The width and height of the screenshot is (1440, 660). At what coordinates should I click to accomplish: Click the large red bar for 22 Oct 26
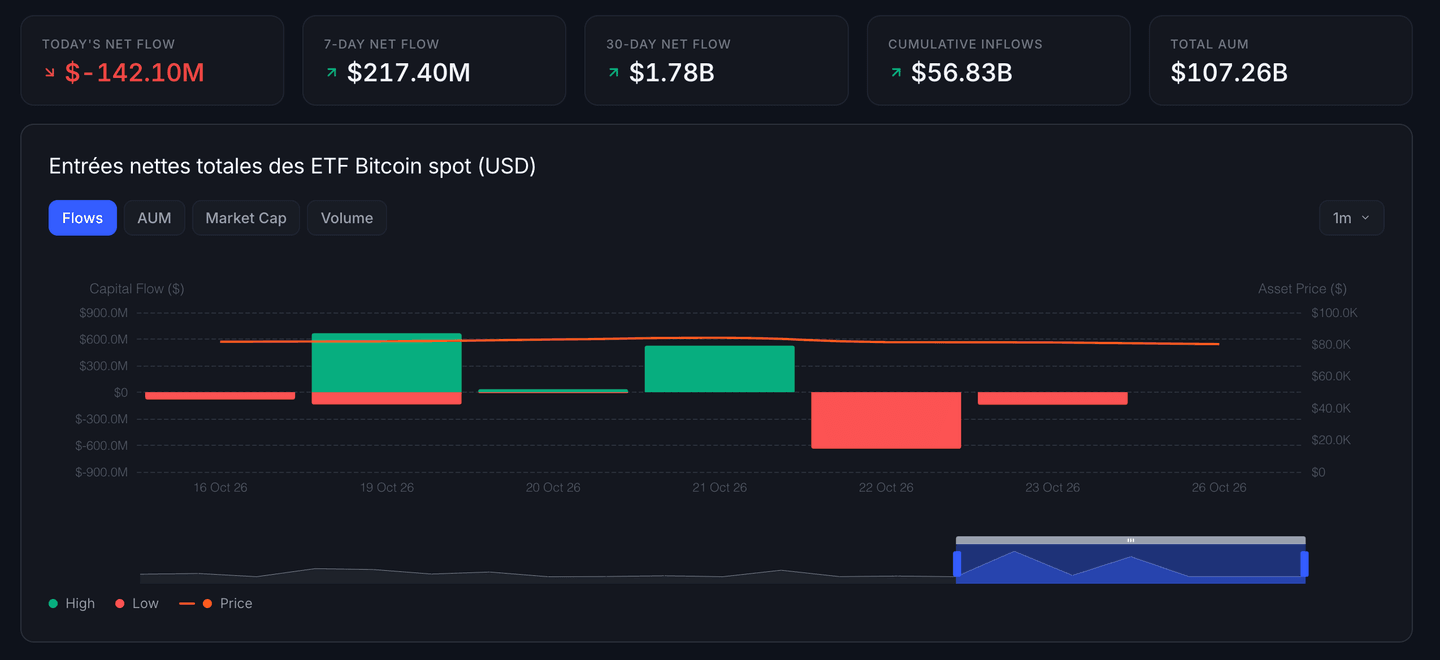[x=886, y=420]
